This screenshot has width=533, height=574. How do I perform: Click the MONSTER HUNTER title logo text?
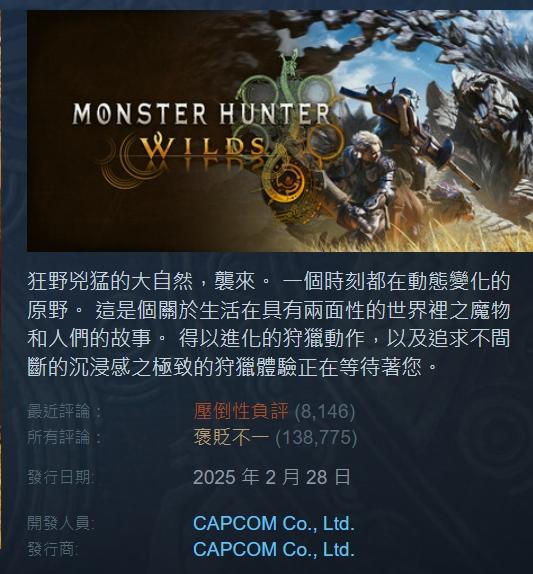pos(201,113)
